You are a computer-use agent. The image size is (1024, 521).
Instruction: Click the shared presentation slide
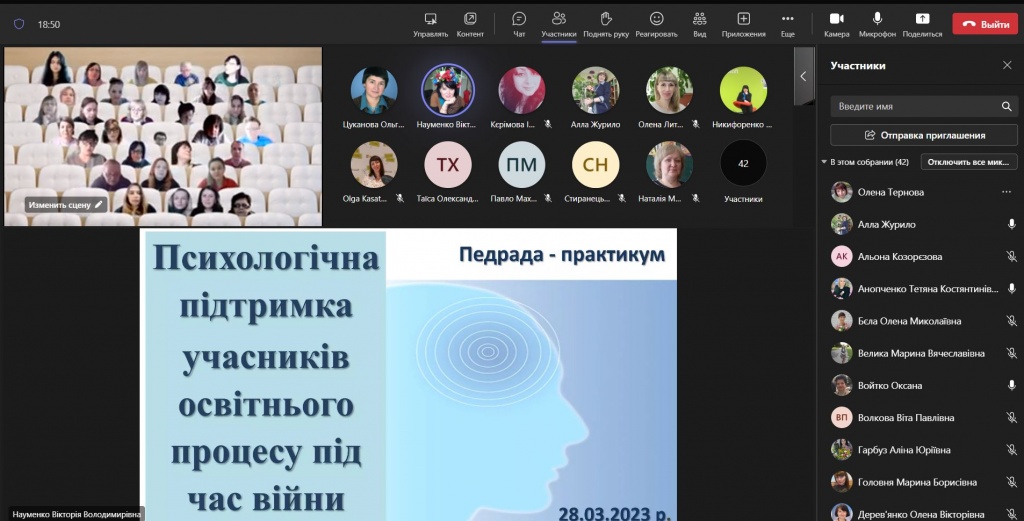tap(408, 374)
